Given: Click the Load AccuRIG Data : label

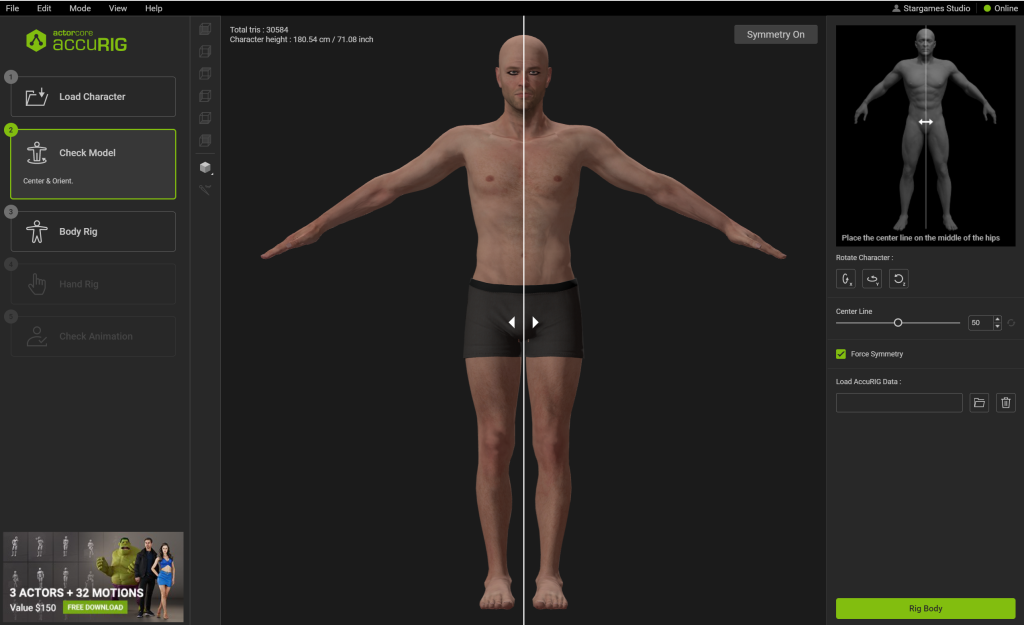Looking at the screenshot, I should [868, 381].
